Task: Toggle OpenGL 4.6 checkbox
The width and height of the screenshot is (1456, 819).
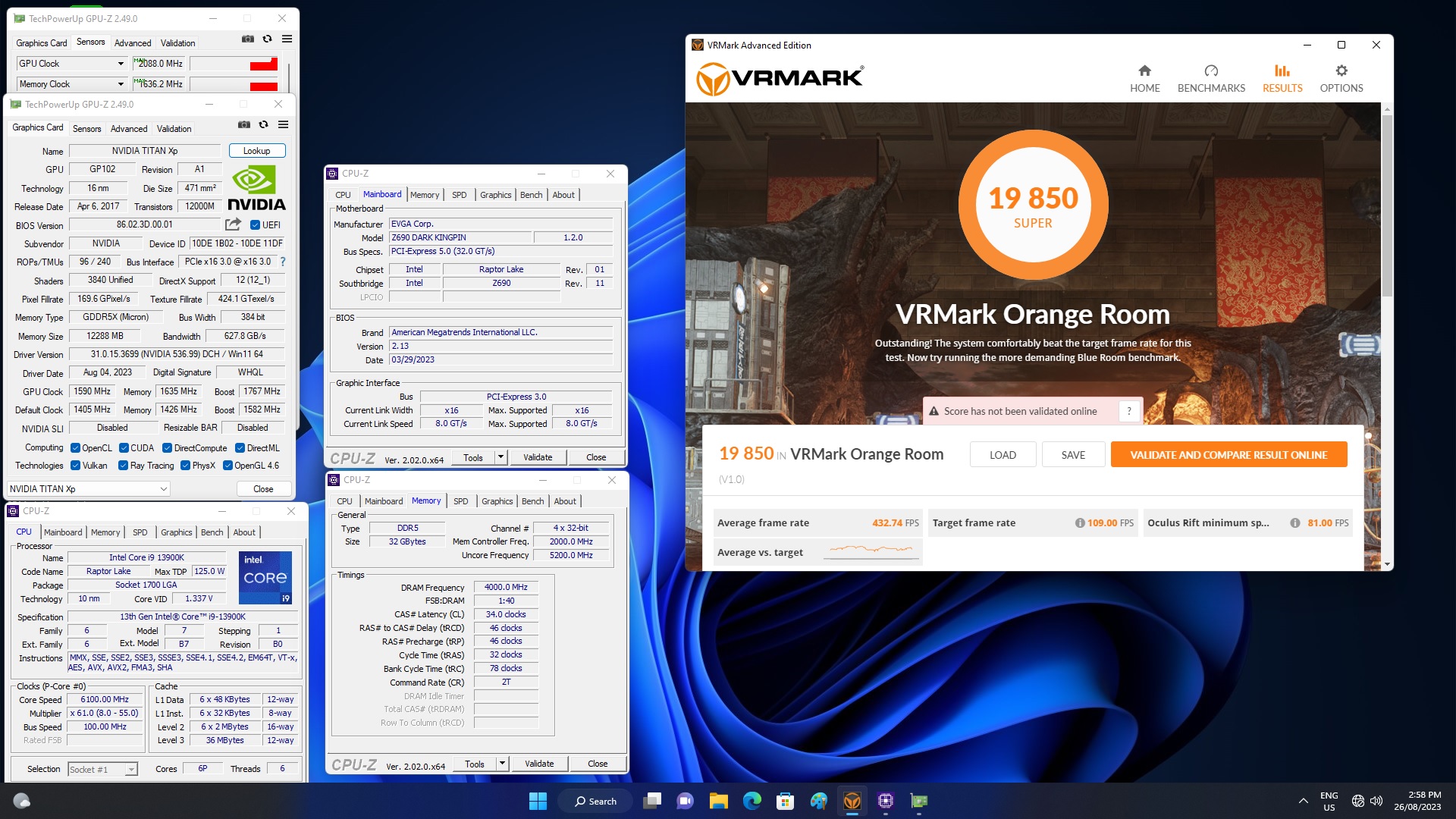Action: (227, 466)
